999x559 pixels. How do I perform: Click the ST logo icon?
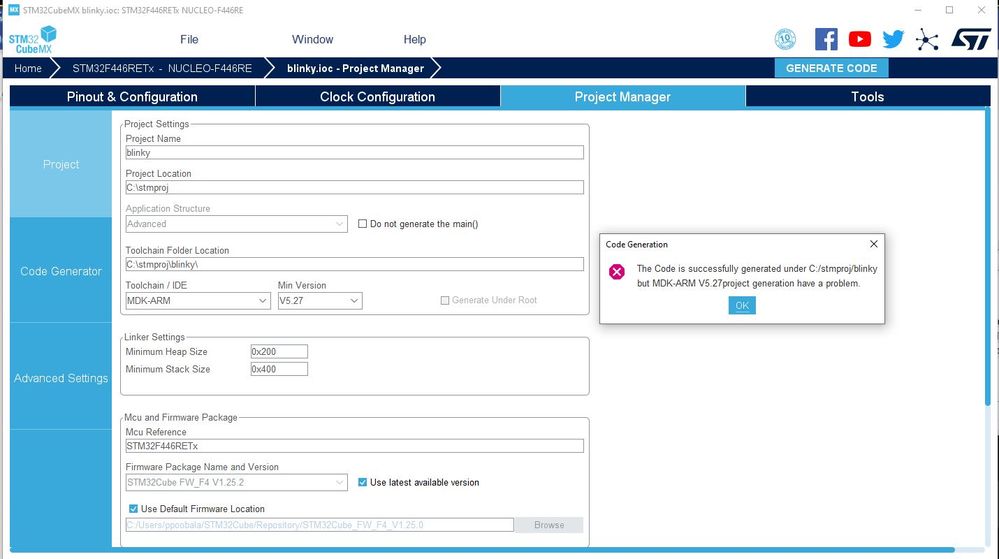pyautogui.click(x=971, y=40)
